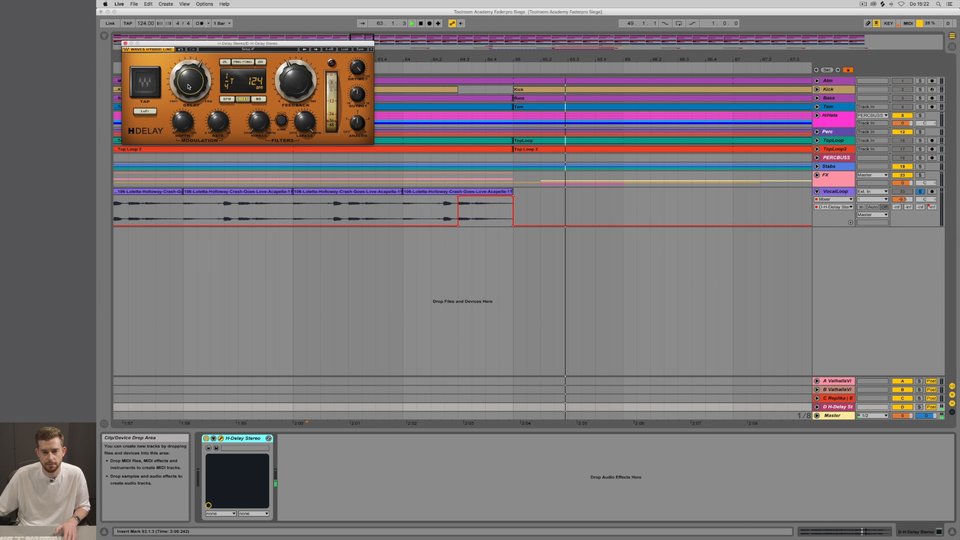Open the Live application menu
Screen dimensions: 960x540
(x=119, y=4)
